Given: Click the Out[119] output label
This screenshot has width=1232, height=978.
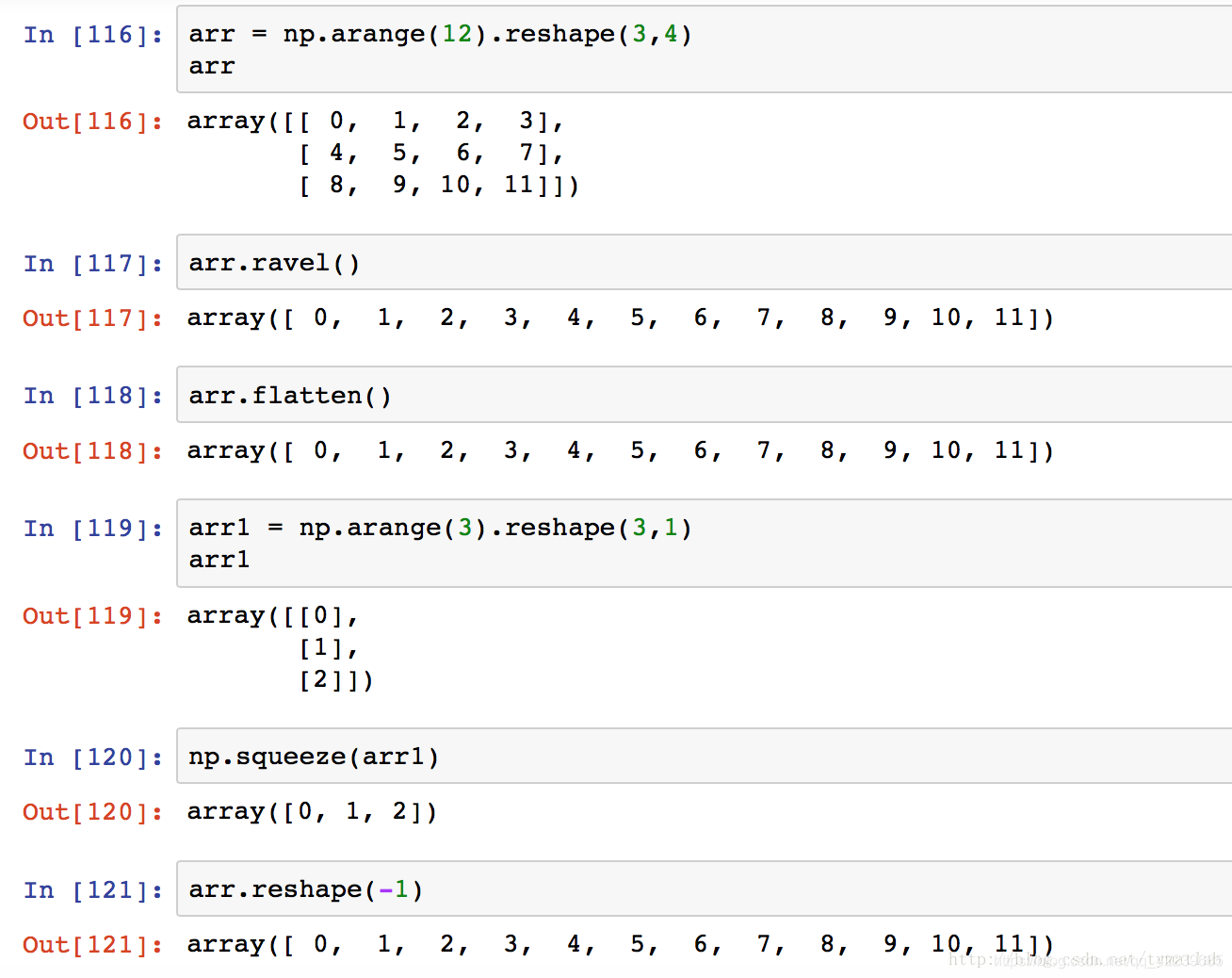Looking at the screenshot, I should [91, 615].
